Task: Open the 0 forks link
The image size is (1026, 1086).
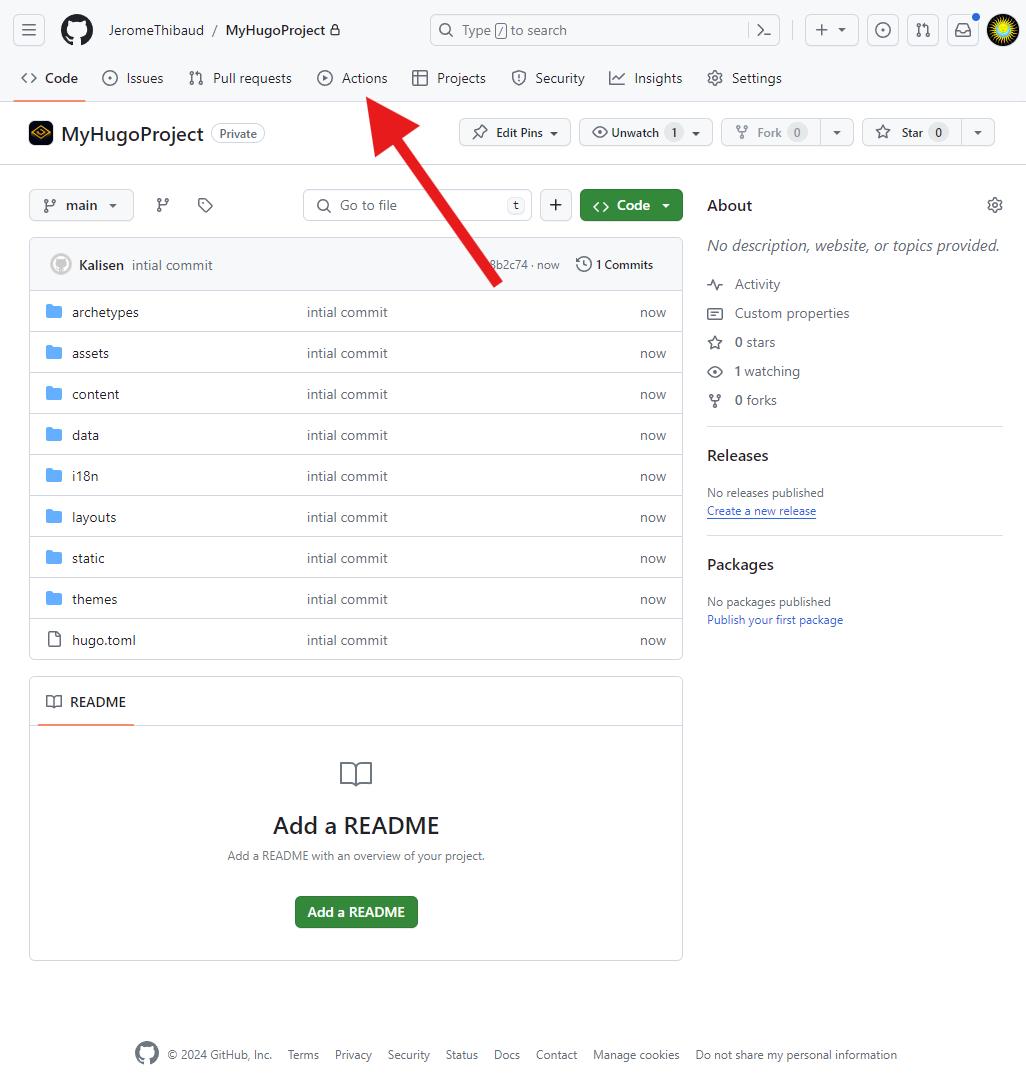Action: [x=755, y=400]
